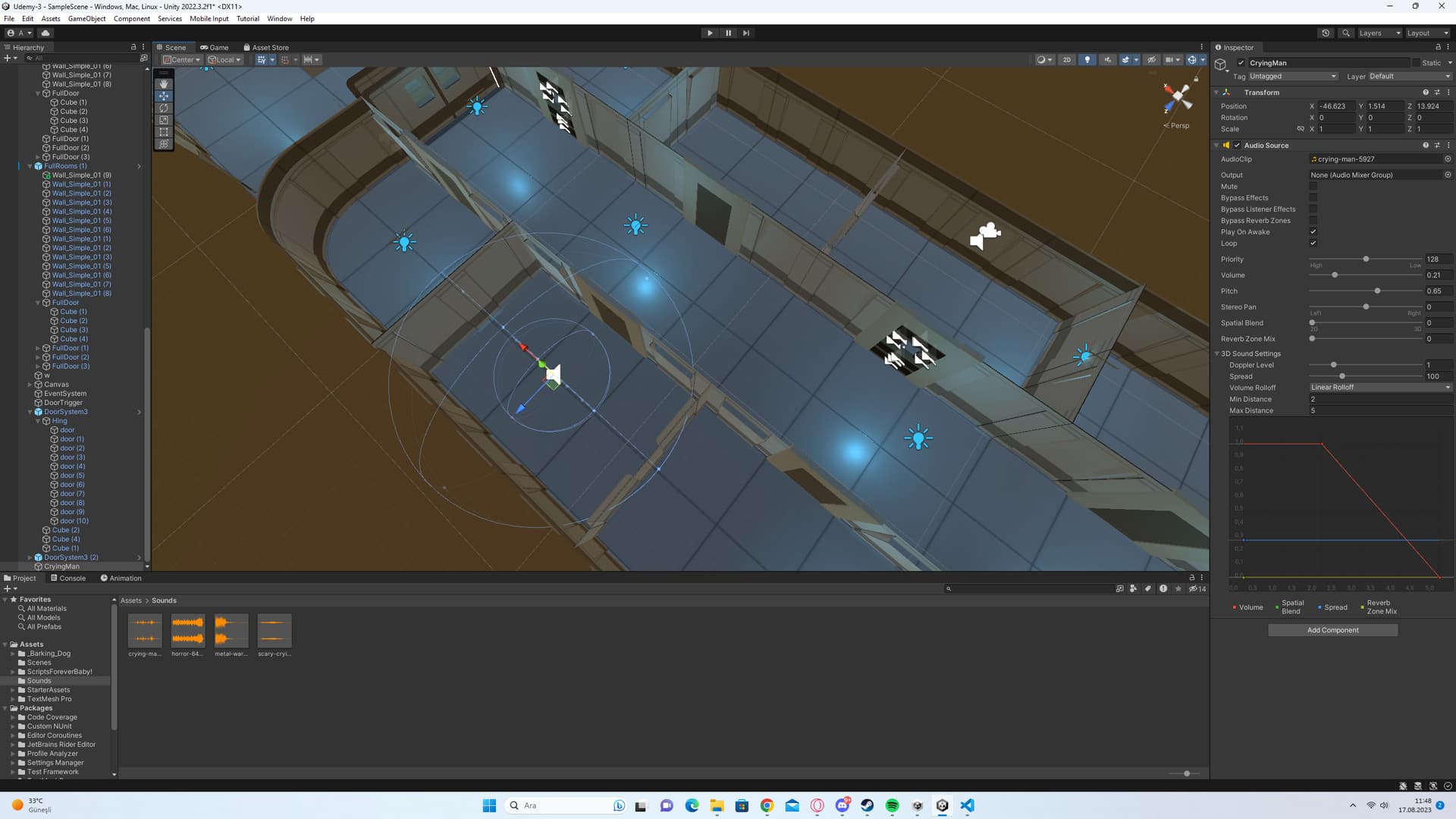Switch to the Console tab

coord(68,579)
